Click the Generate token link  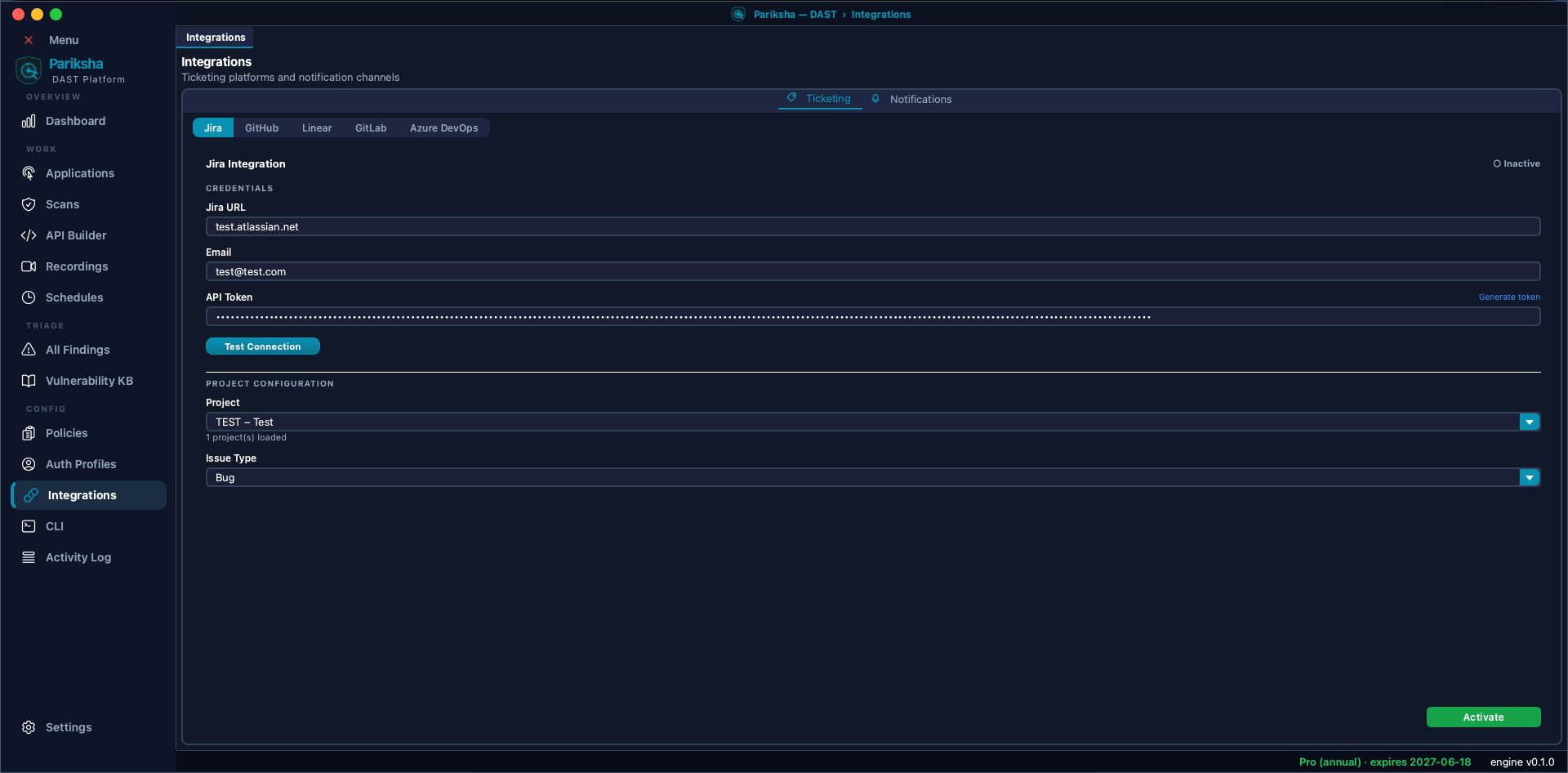(1509, 297)
